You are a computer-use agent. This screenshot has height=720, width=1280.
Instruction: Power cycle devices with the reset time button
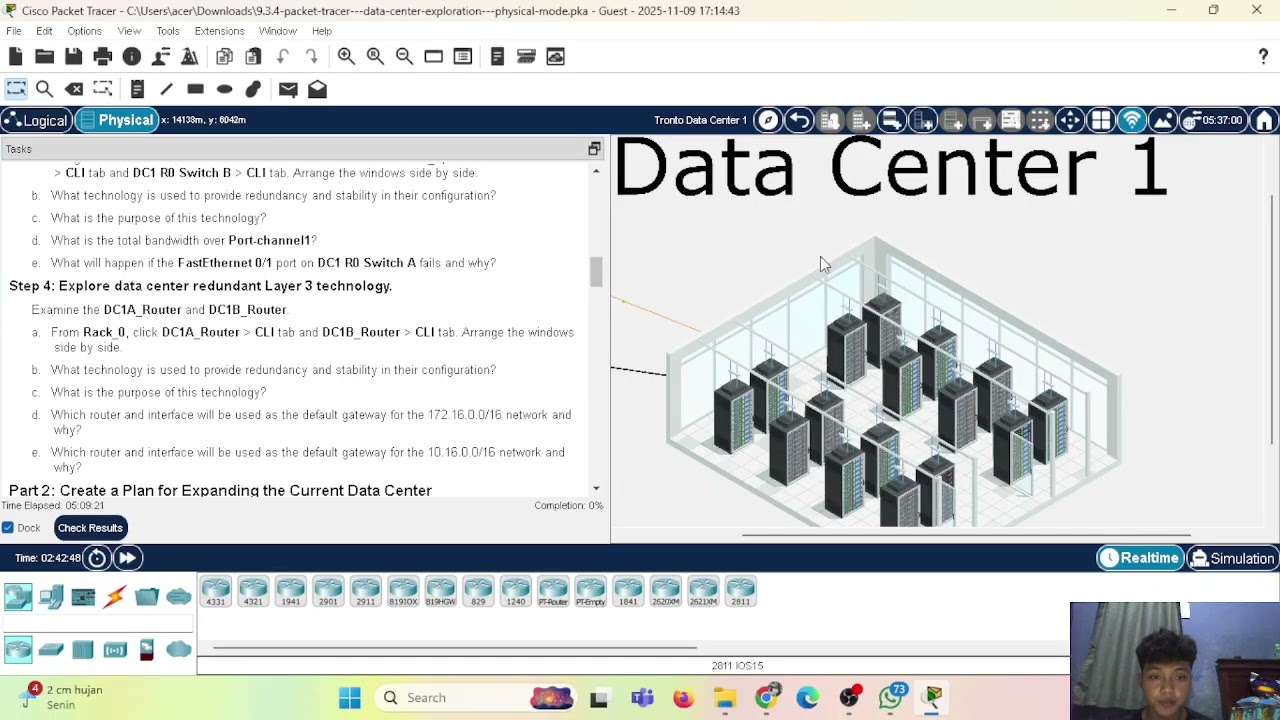click(97, 558)
